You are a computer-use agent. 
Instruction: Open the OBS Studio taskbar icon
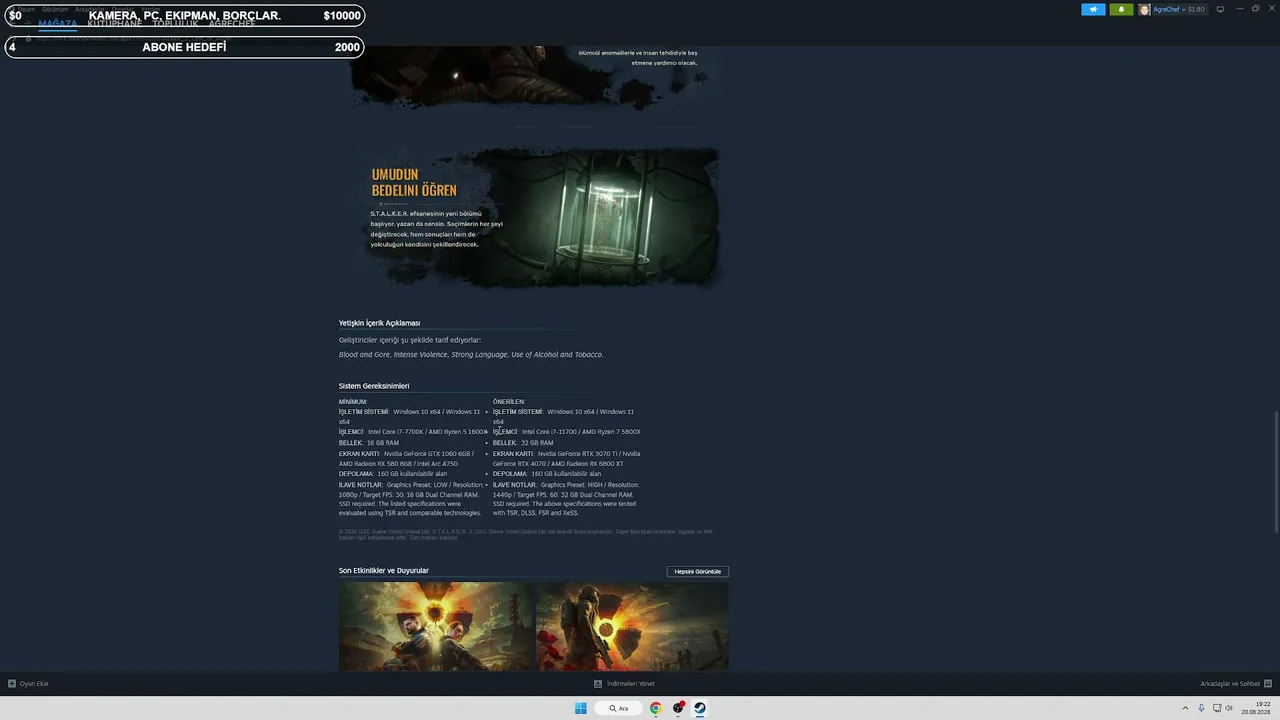[679, 708]
